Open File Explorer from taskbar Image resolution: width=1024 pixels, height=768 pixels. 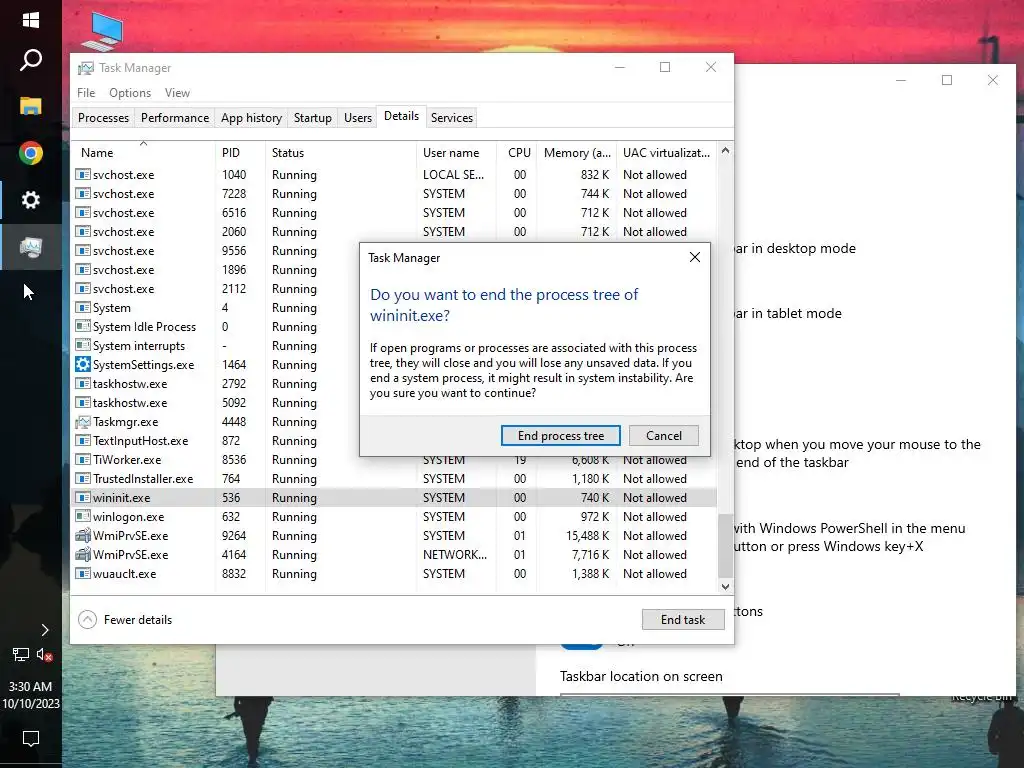[x=31, y=106]
